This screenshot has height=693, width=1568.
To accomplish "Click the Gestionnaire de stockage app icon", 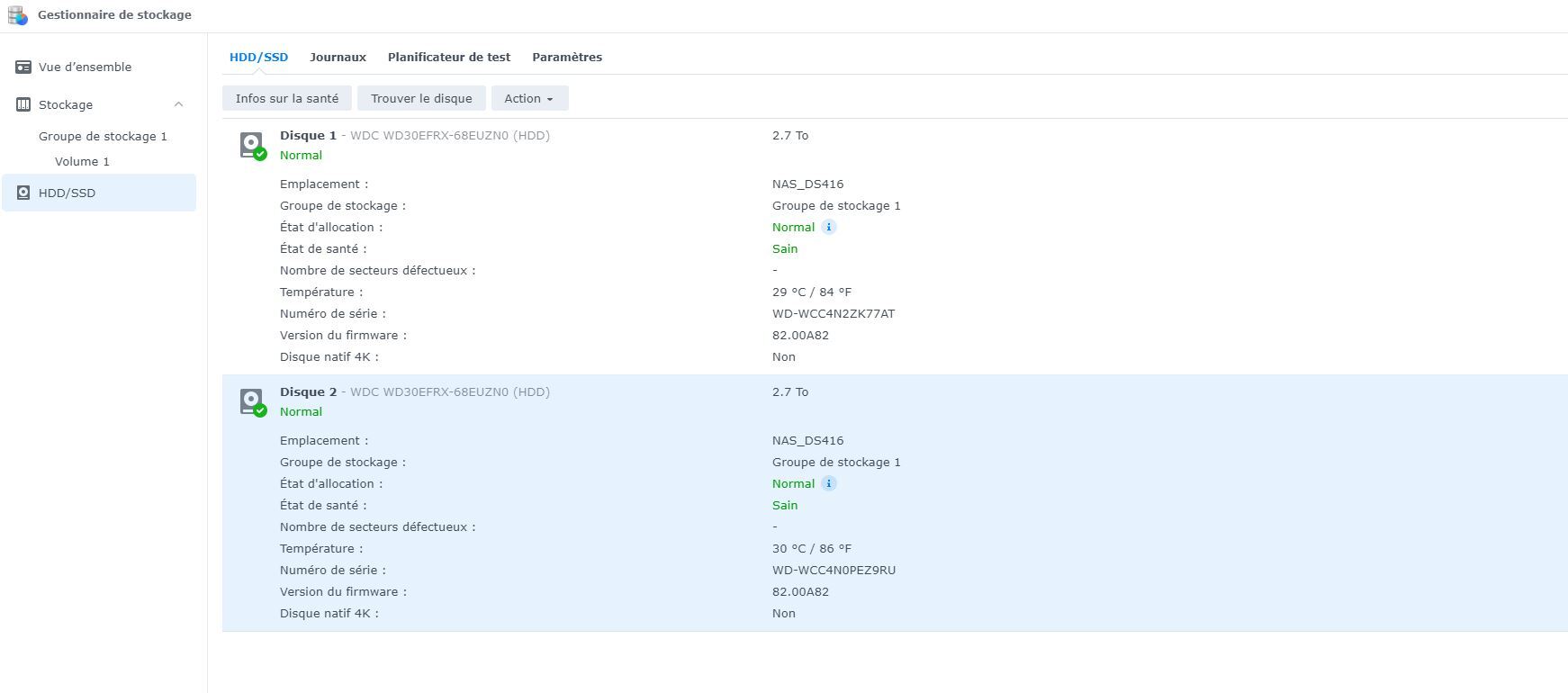I will (x=17, y=15).
